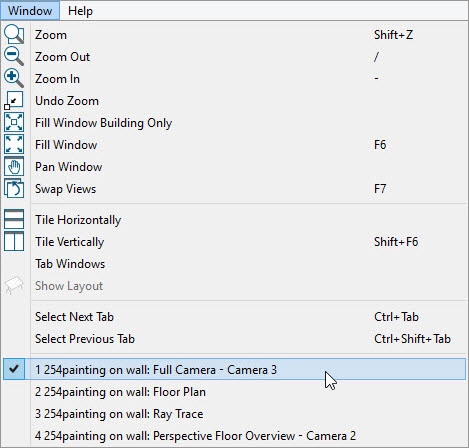Click the Fill Window arrows icon

14,144
